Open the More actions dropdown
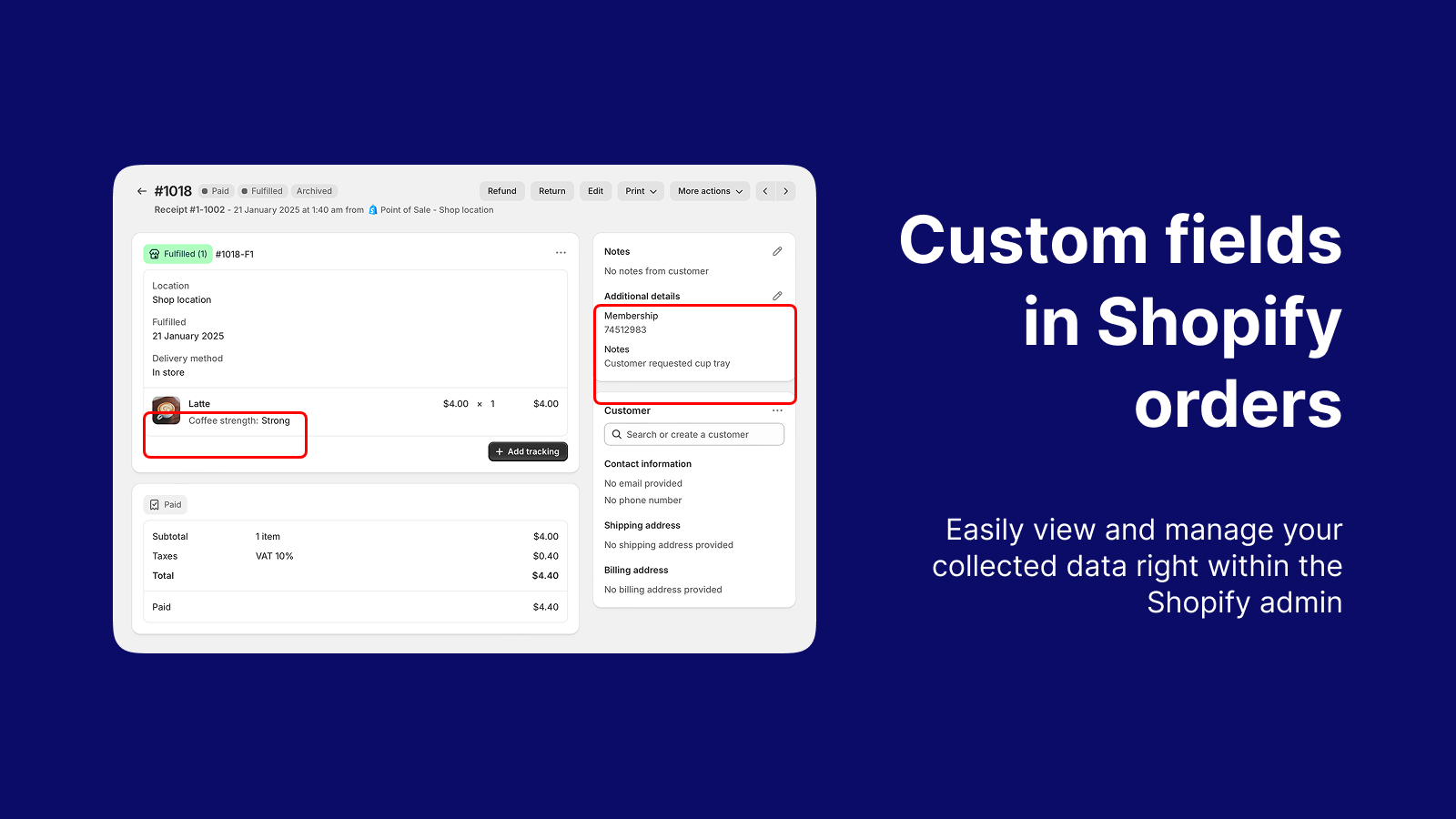 tap(709, 191)
